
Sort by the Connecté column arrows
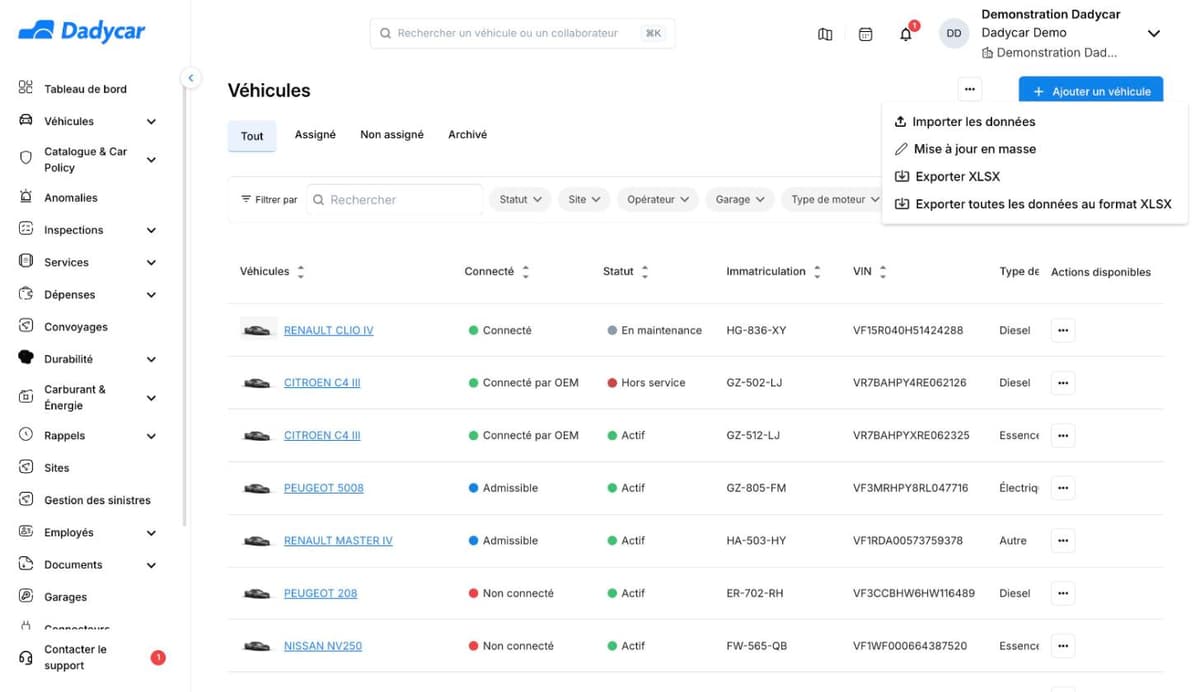click(x=526, y=272)
